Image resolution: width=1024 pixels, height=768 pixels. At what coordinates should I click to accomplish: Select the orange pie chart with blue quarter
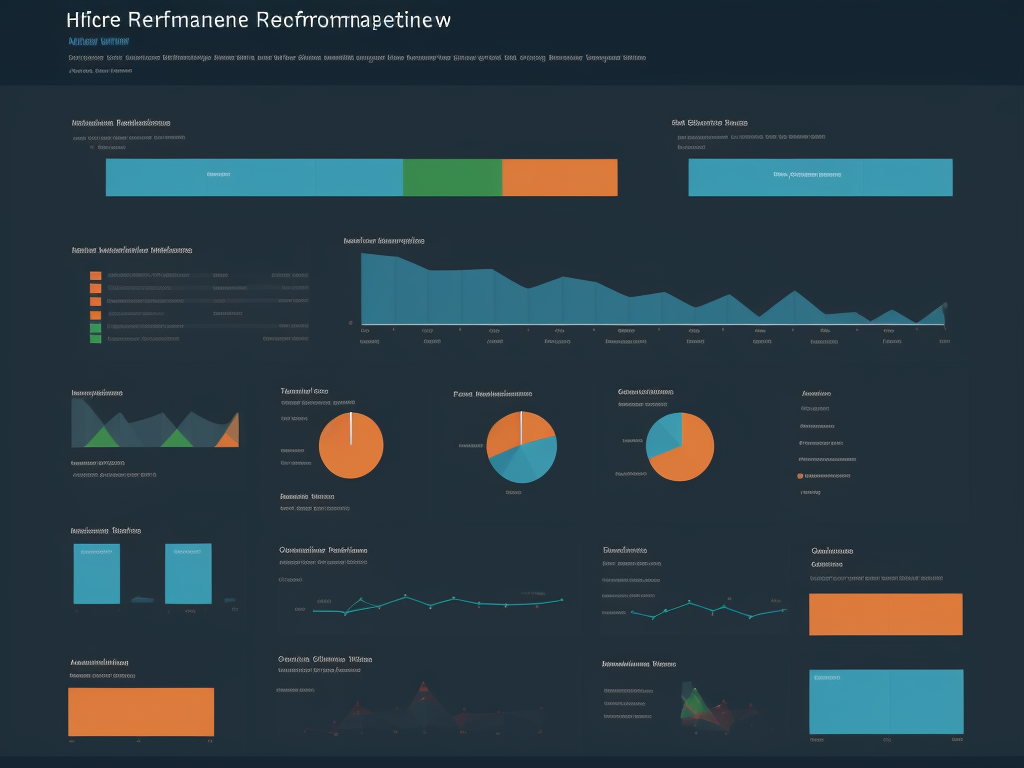(680, 446)
